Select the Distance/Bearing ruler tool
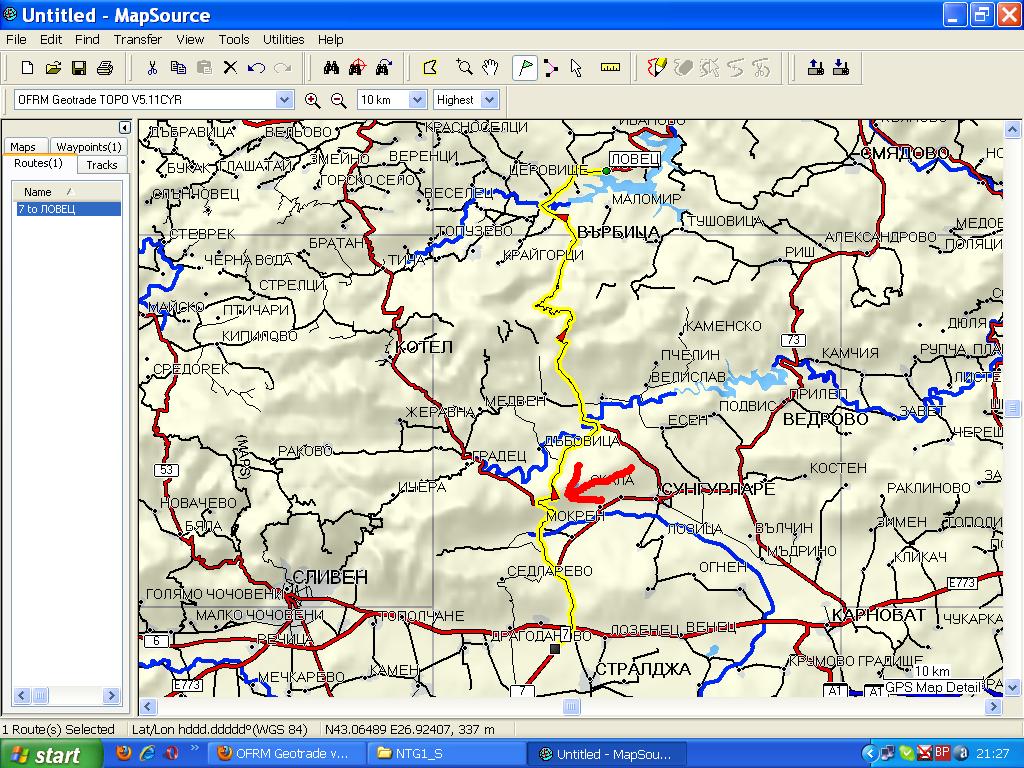This screenshot has height=768, width=1024. pos(610,67)
